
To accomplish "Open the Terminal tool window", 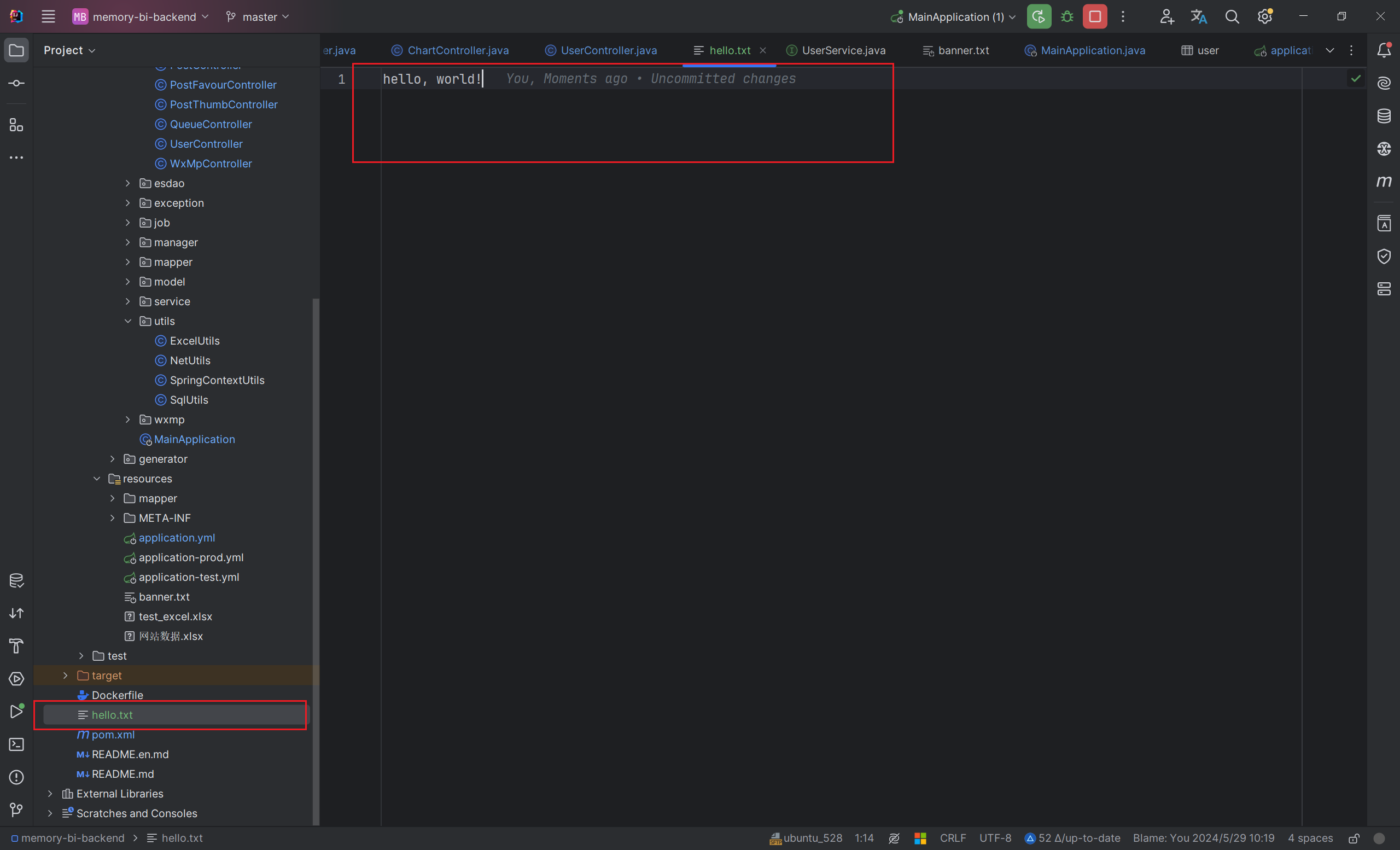I will (16, 744).
